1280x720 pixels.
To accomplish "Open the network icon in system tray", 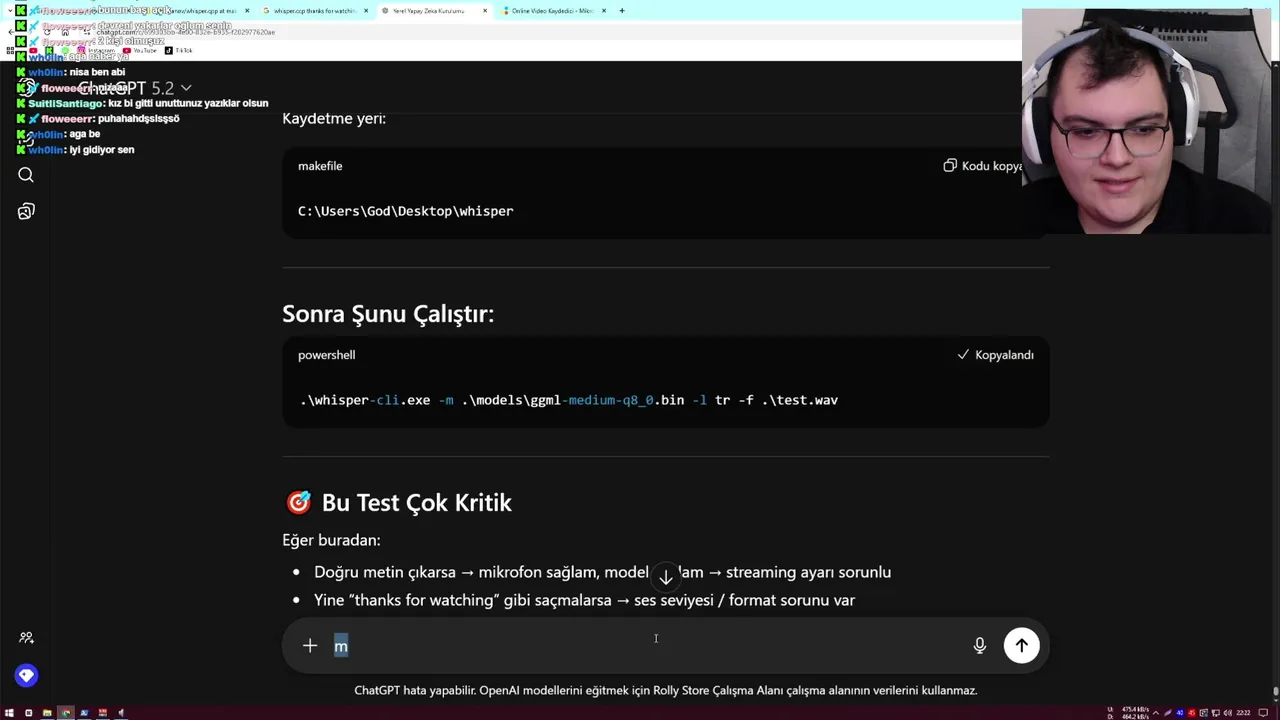I will pos(1215,713).
